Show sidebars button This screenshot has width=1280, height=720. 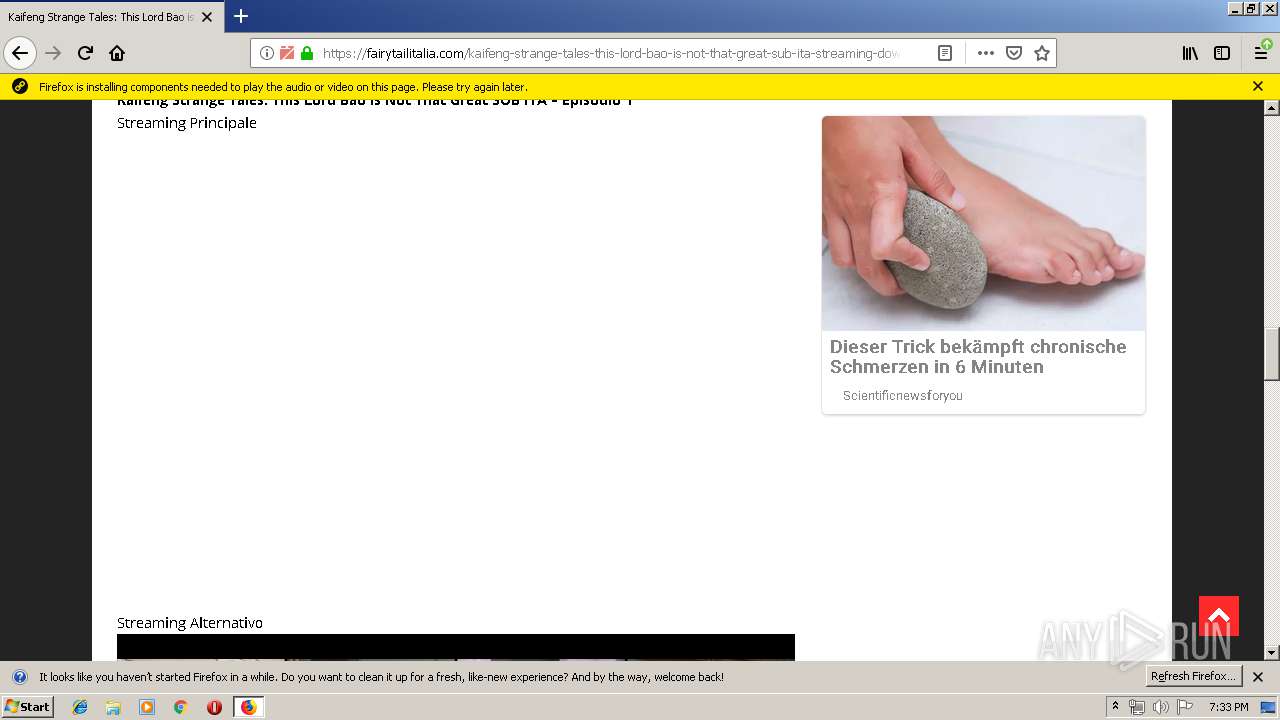click(1222, 53)
